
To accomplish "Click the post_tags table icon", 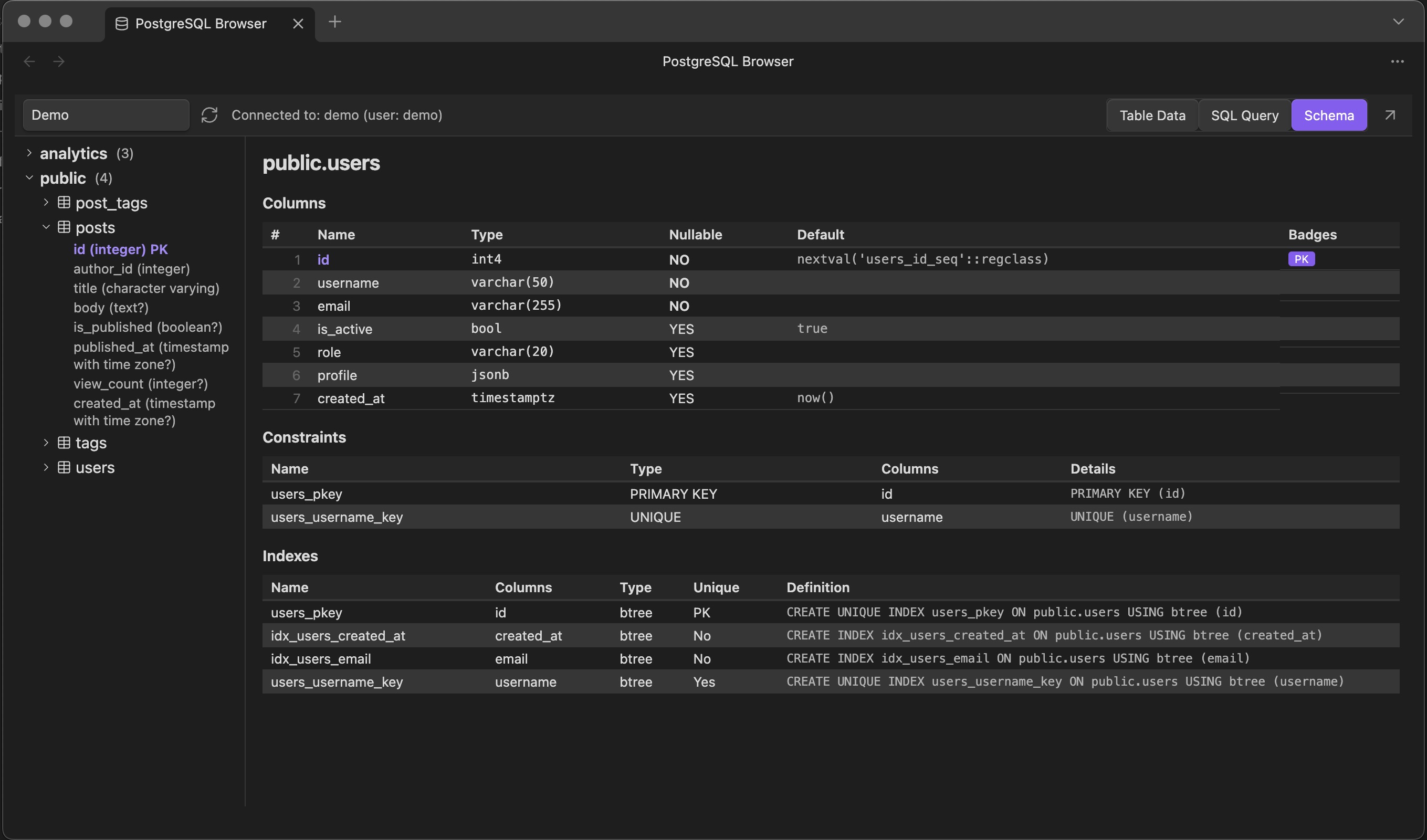I will (x=64, y=202).
